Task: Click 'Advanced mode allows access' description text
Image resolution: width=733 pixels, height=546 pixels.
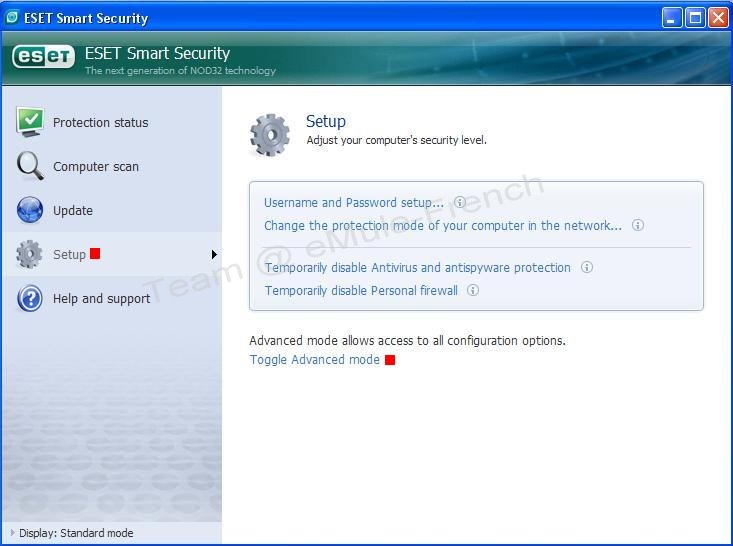Action: click(x=407, y=340)
